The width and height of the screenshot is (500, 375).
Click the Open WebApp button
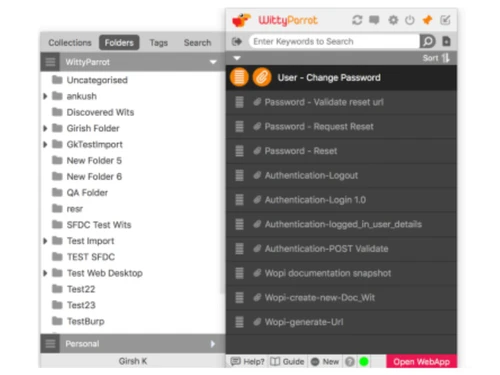pyautogui.click(x=422, y=361)
